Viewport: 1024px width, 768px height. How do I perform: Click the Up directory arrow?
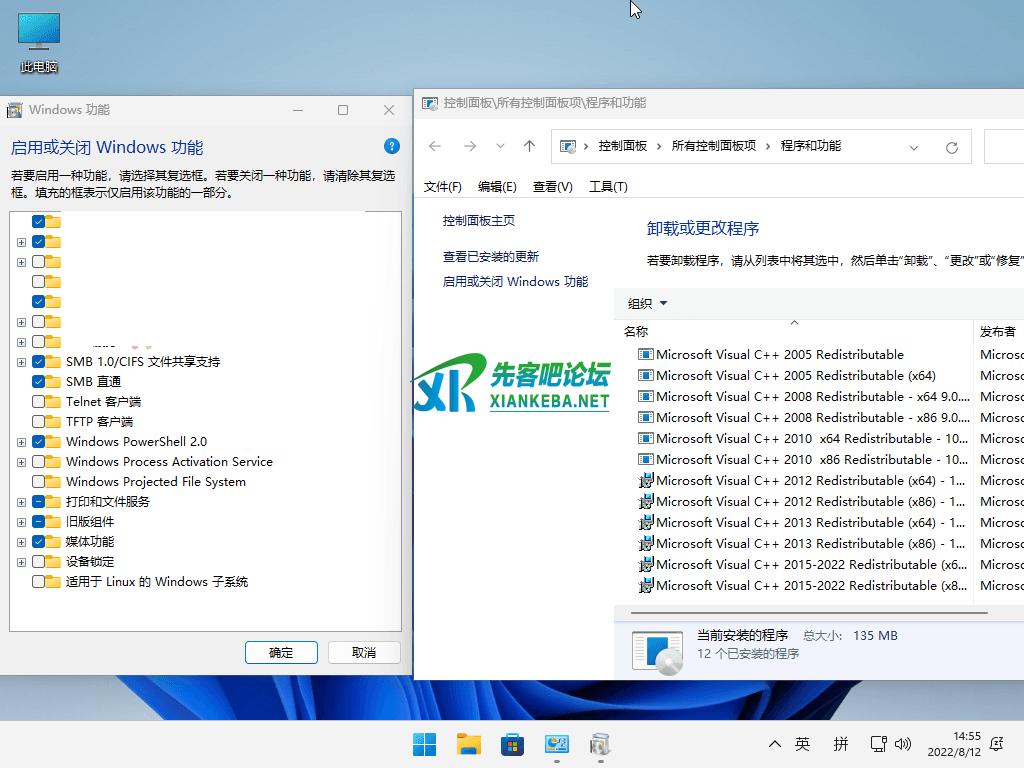[x=529, y=146]
